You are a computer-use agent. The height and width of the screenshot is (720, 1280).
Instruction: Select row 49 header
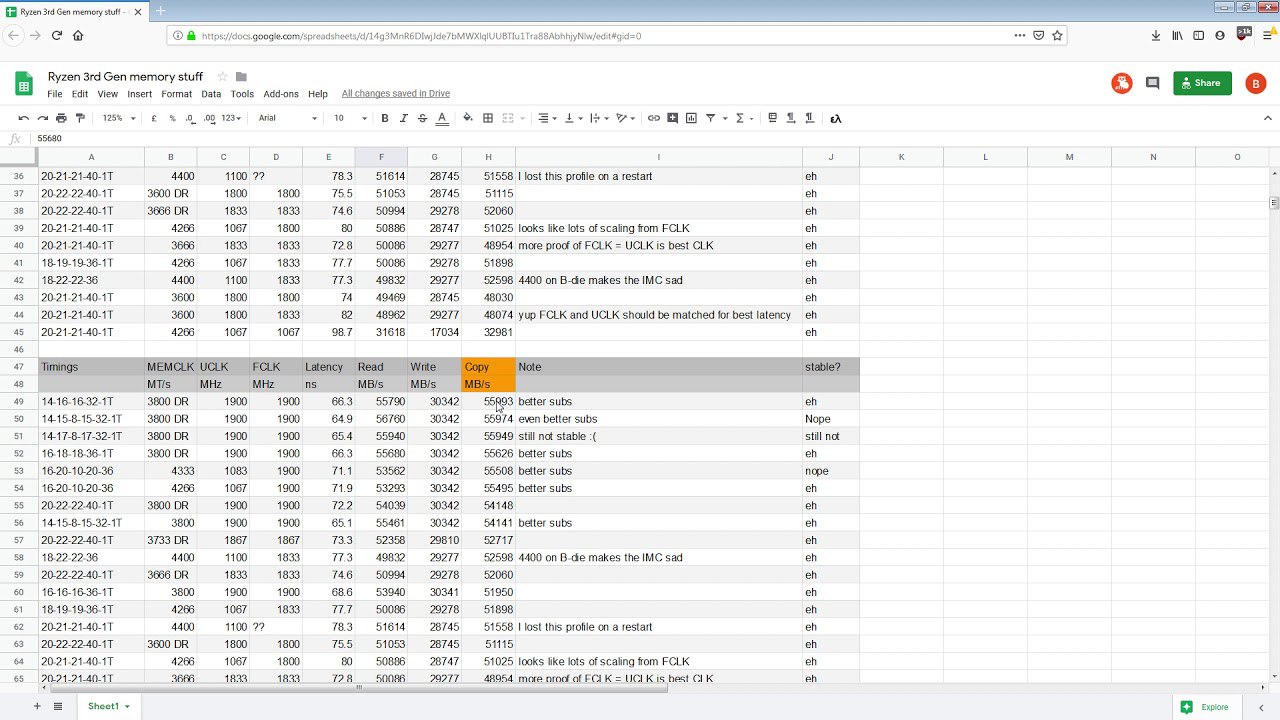tap(19, 402)
